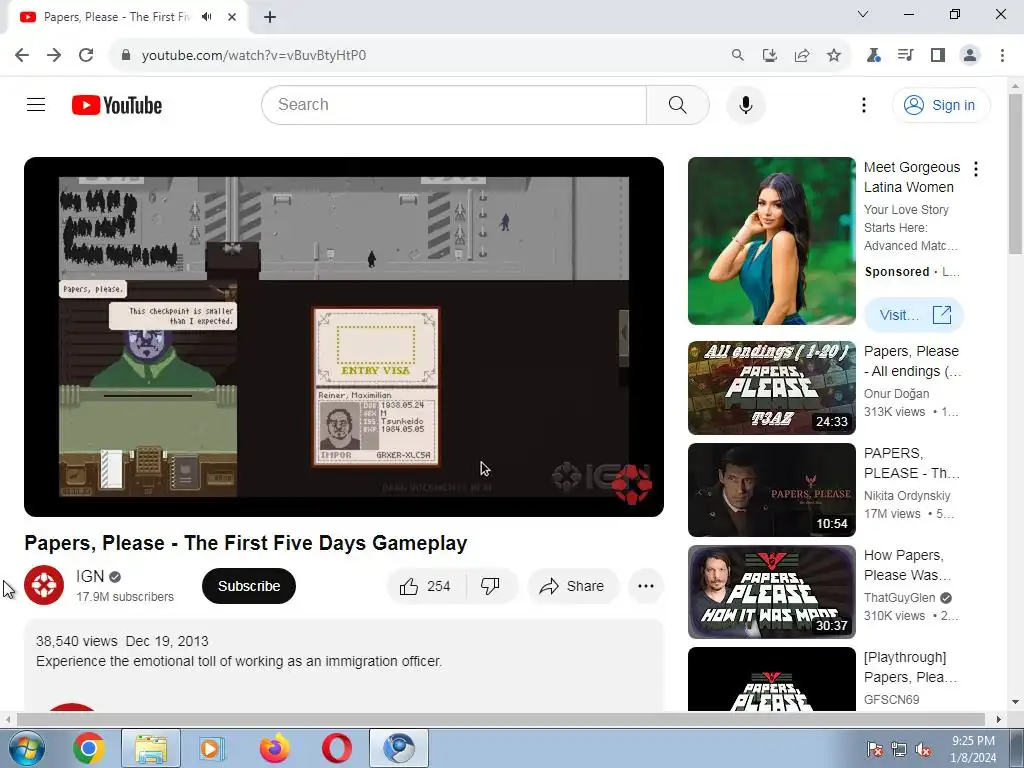Open Windows Start menu
1024x768 pixels.
click(x=27, y=748)
